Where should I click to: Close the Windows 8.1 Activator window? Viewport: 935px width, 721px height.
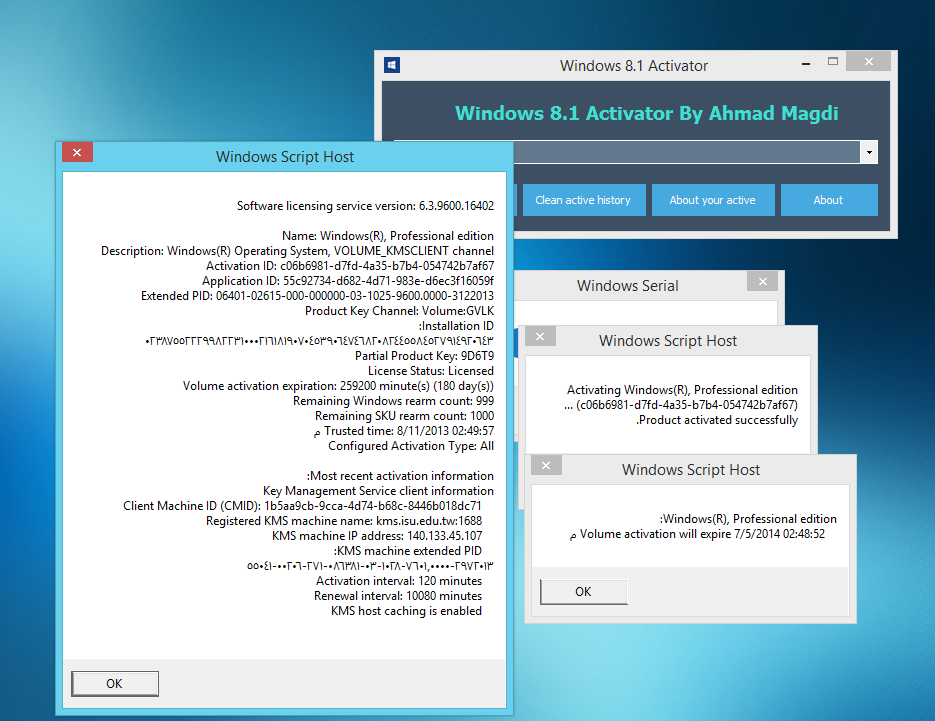click(x=867, y=61)
